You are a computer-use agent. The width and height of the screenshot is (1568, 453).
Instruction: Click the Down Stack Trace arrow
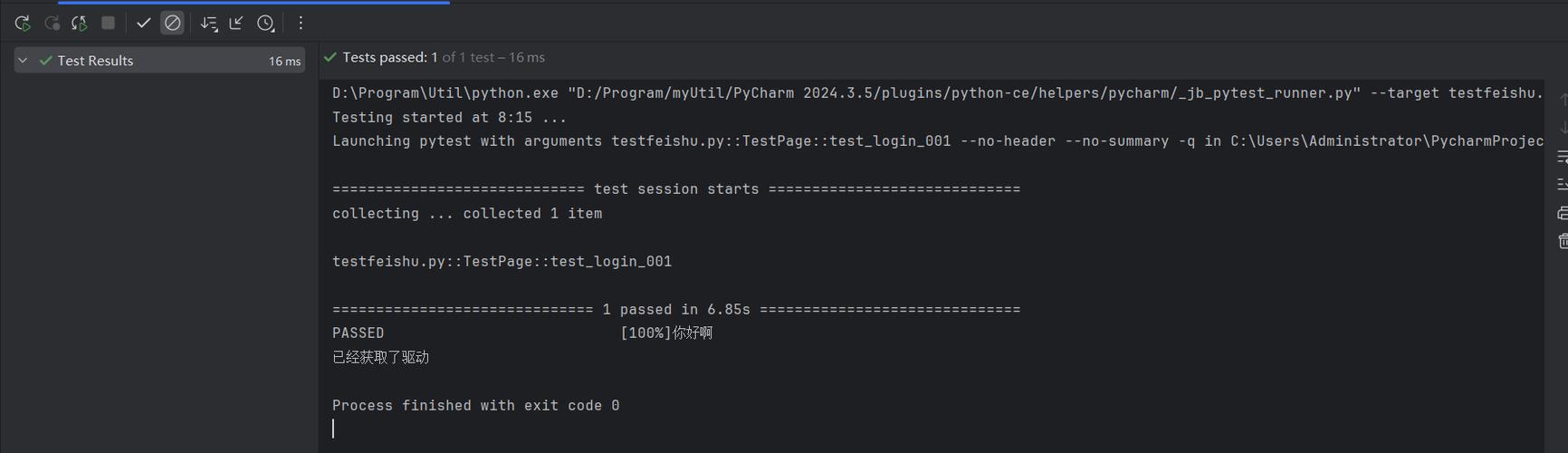[x=1562, y=128]
